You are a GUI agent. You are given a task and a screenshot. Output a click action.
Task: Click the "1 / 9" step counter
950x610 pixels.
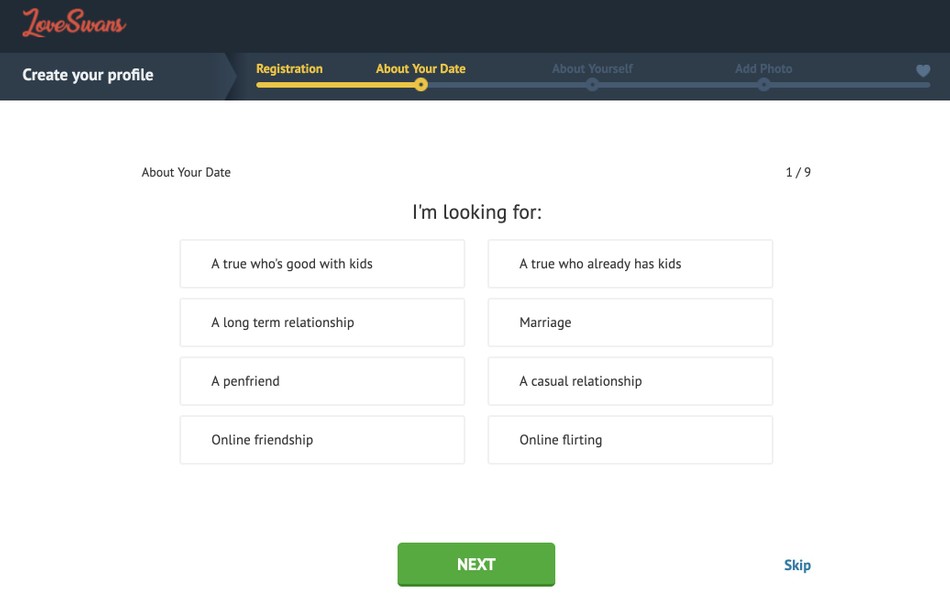[x=798, y=172]
